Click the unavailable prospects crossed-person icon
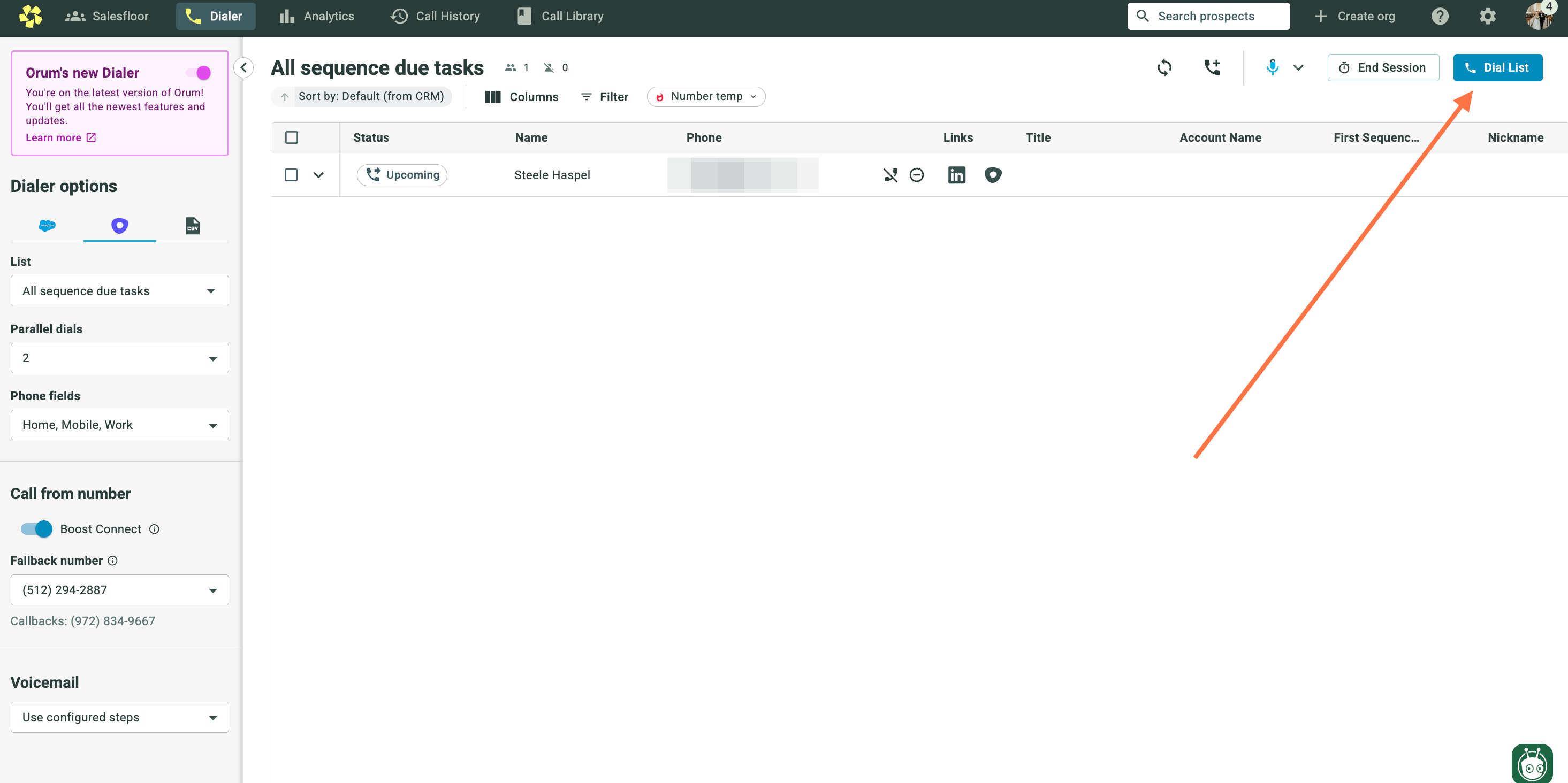This screenshot has height=783, width=1568. click(549, 67)
